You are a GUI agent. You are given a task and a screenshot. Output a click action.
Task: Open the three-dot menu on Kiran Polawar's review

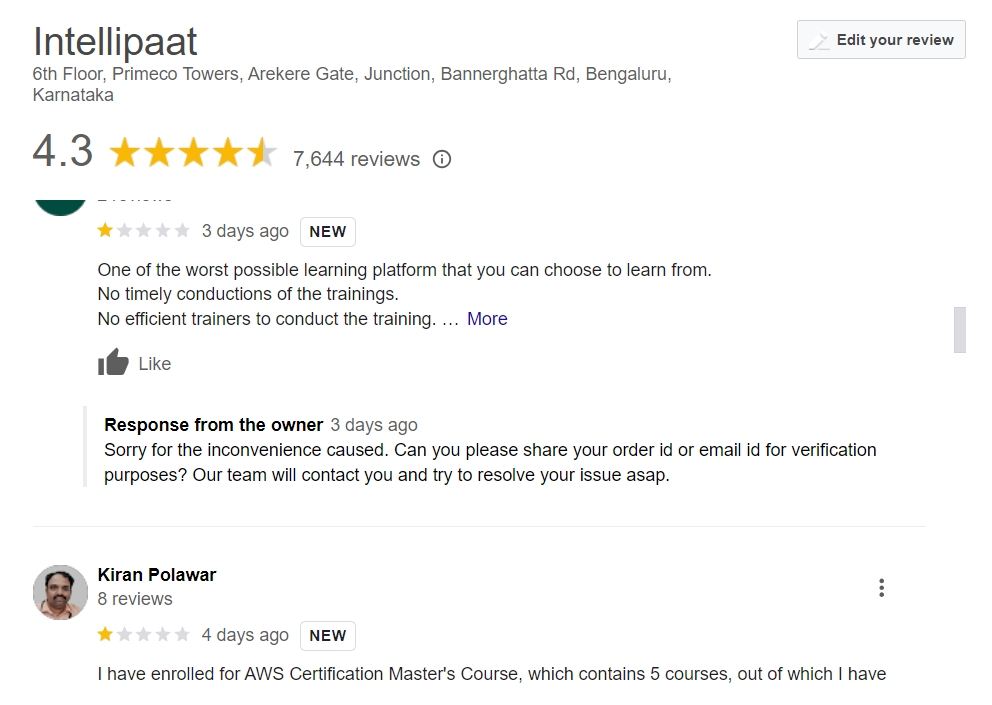881,588
